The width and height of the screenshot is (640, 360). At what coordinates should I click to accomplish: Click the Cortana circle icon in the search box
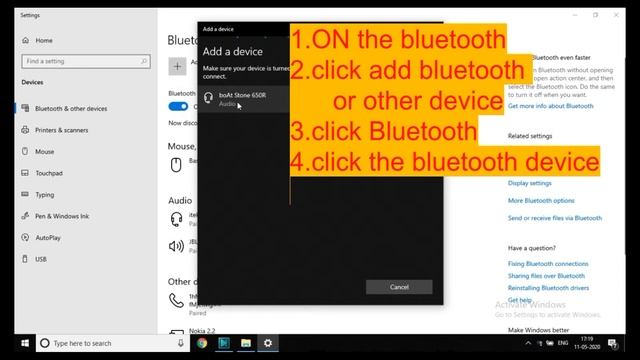[x=45, y=343]
